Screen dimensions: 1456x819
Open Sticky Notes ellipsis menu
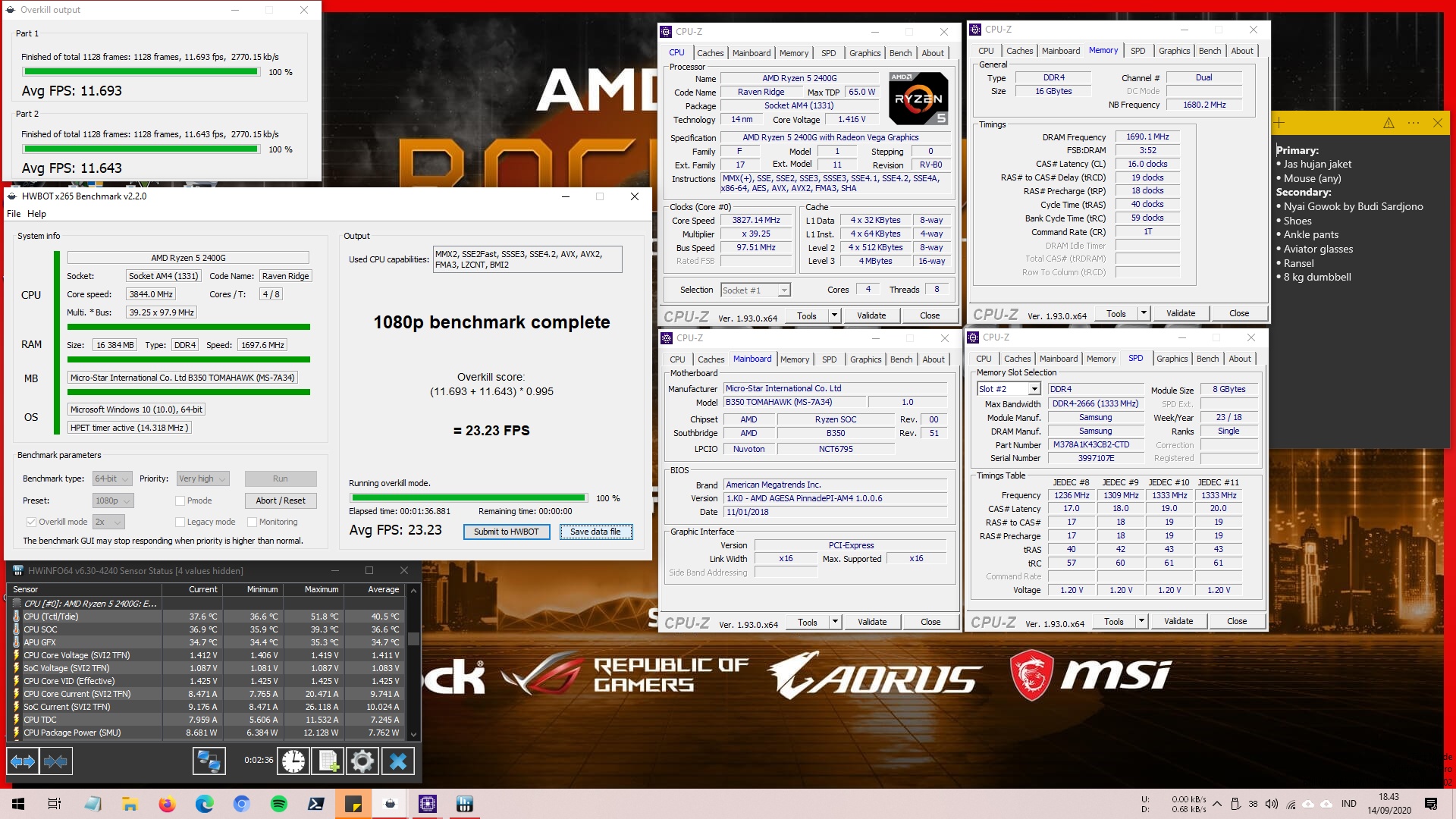click(x=1414, y=123)
